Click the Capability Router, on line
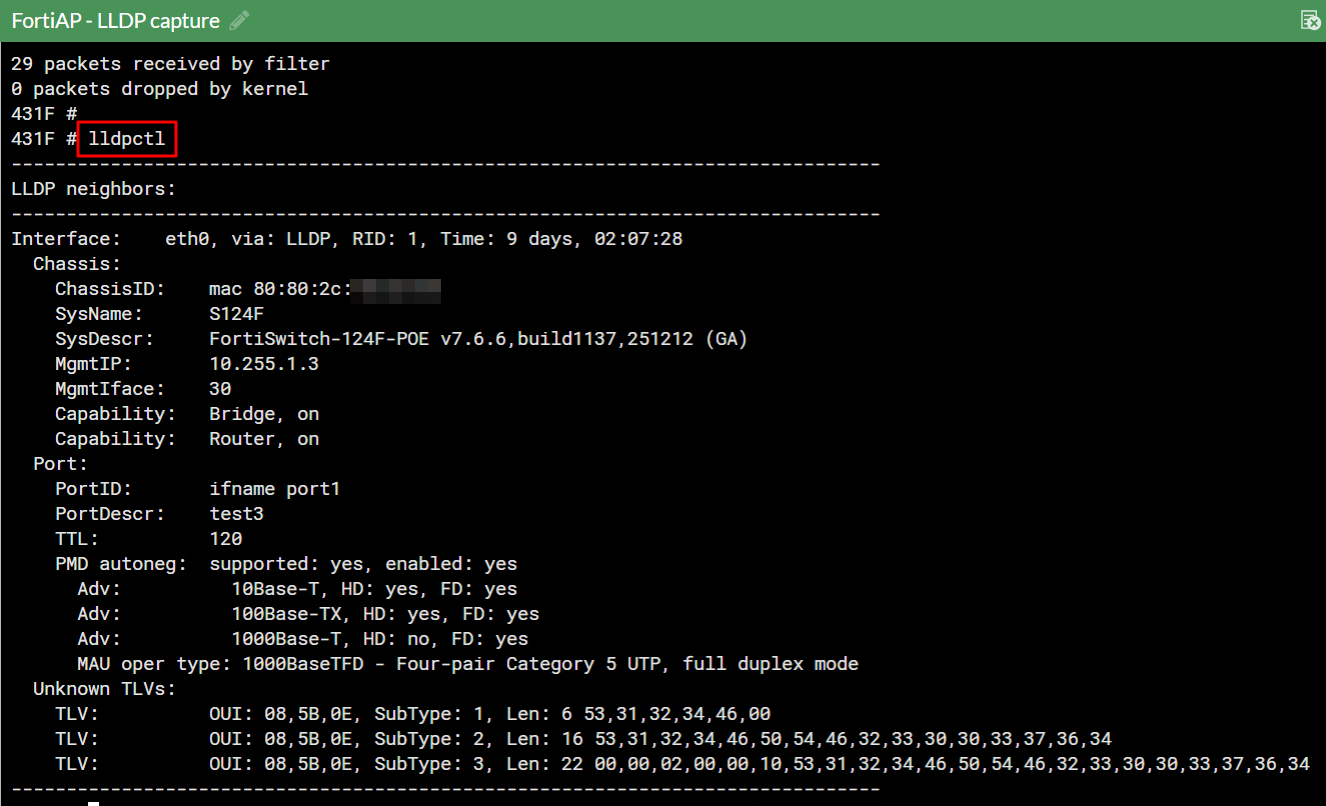The height and width of the screenshot is (806, 1326). coord(187,439)
